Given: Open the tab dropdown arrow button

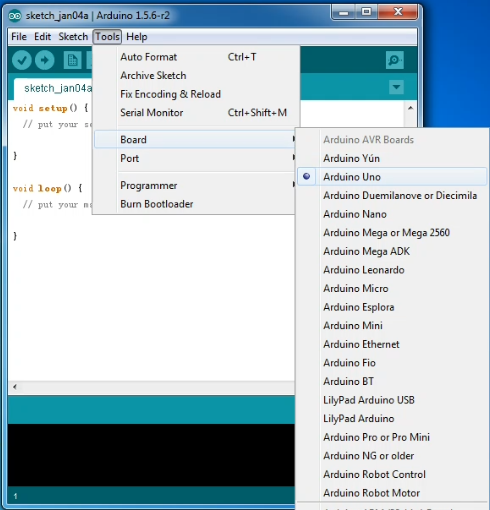Looking at the screenshot, I should pos(396,87).
